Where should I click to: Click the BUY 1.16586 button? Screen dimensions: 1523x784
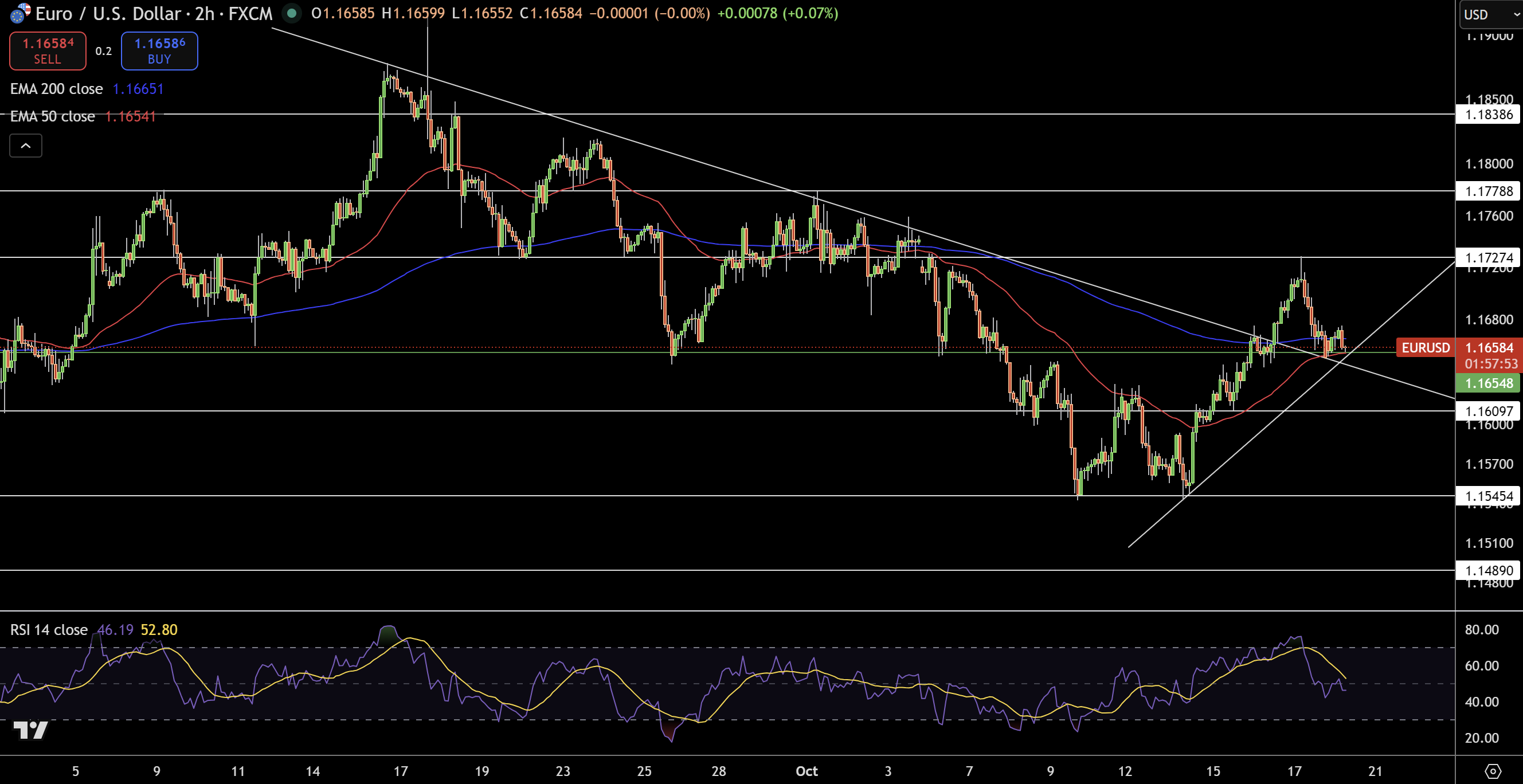pyautogui.click(x=159, y=51)
